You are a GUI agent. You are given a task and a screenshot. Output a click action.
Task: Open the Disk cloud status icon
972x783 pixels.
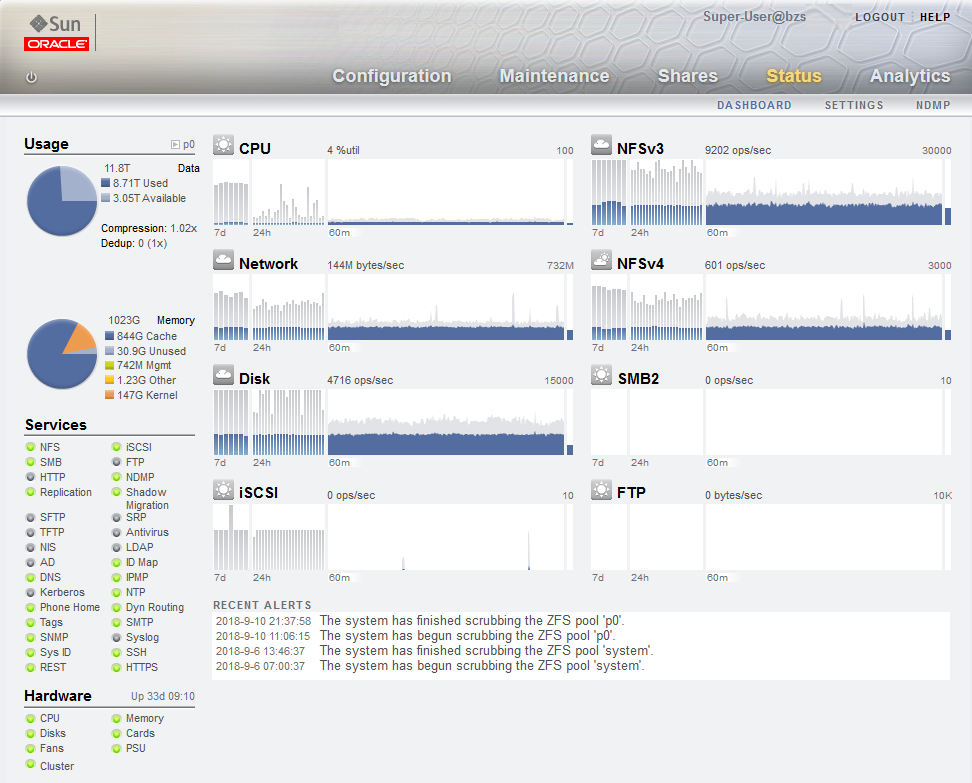click(223, 374)
